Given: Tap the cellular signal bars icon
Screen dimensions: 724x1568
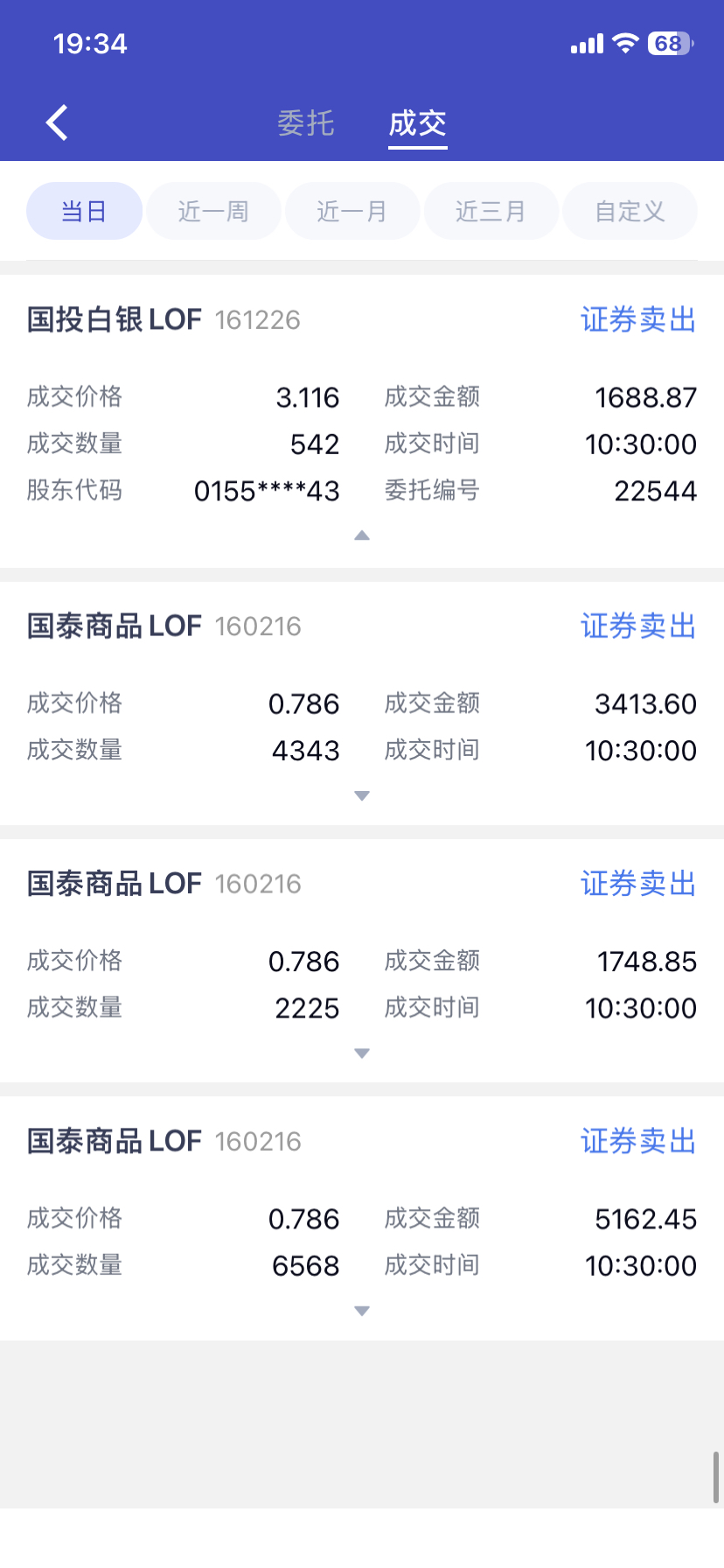Looking at the screenshot, I should (x=587, y=44).
